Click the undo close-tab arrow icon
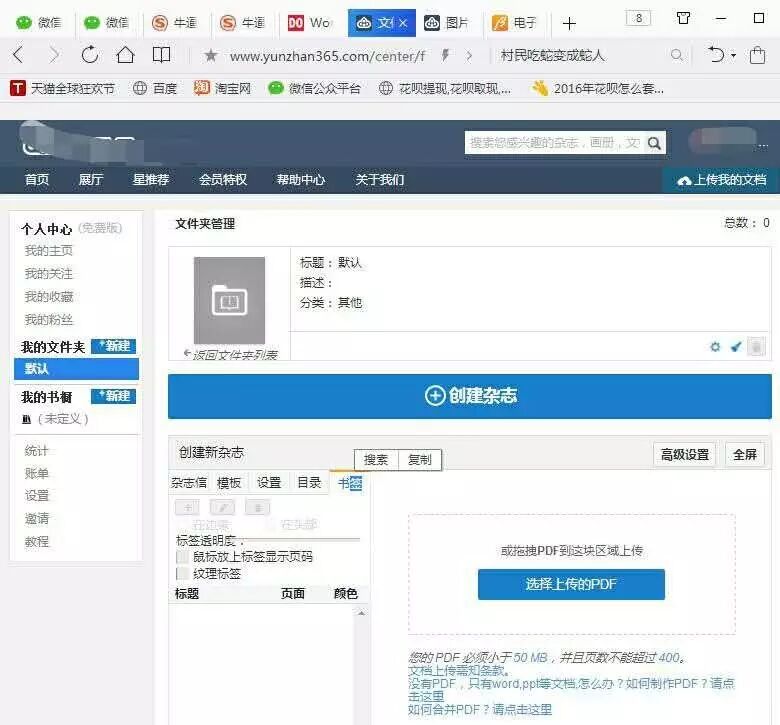This screenshot has height=725, width=780. pyautogui.click(x=716, y=55)
